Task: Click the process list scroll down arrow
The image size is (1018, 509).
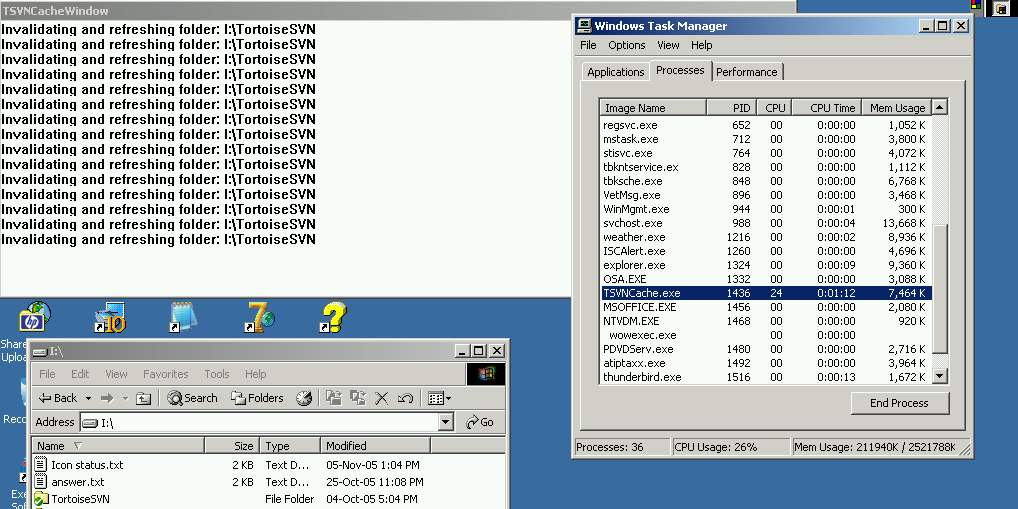Action: coord(939,376)
